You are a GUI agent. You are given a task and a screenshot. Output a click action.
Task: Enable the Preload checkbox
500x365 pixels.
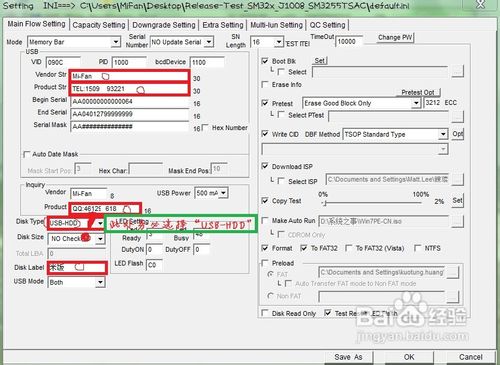click(x=265, y=263)
